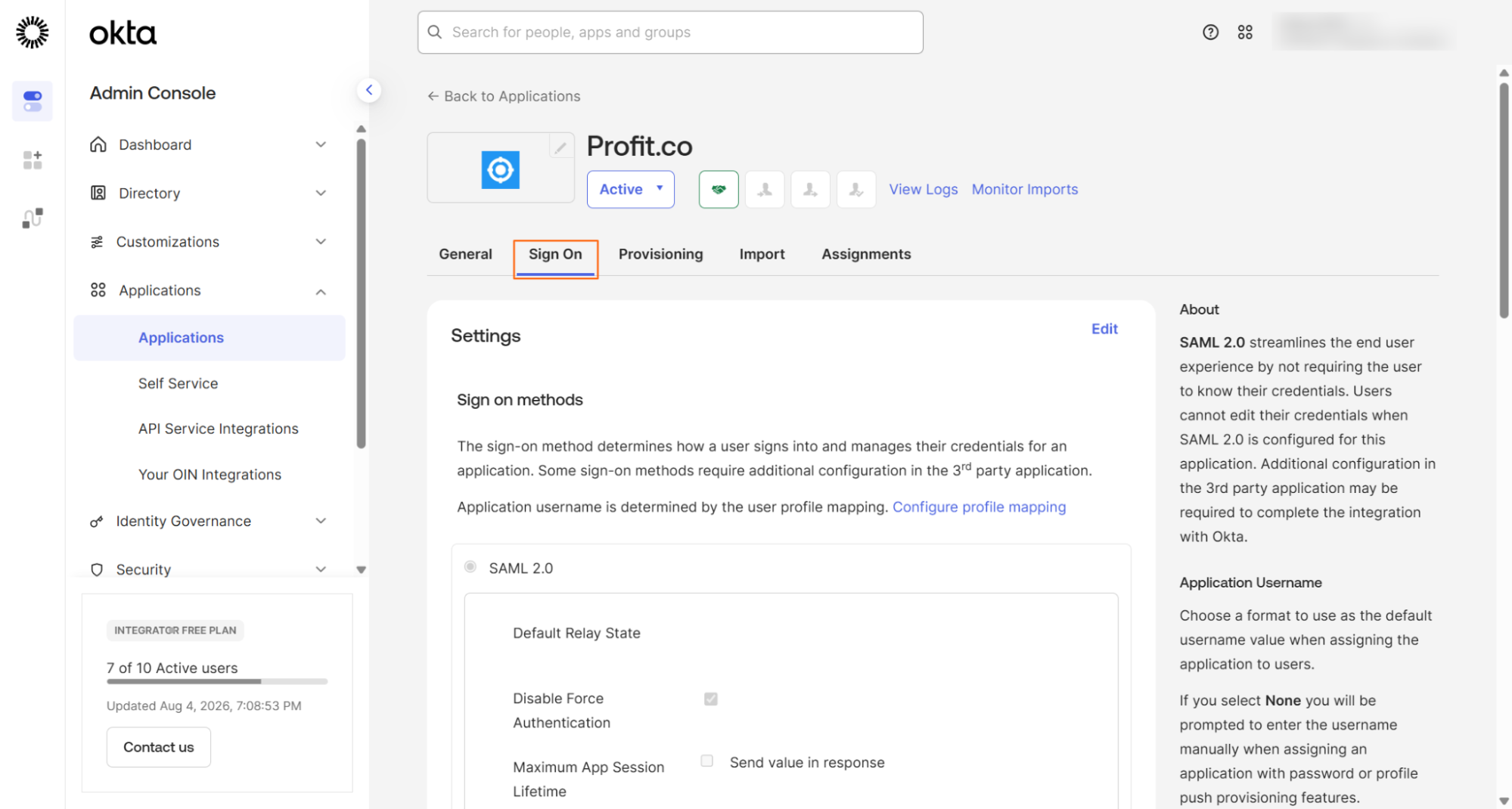Expand the Customizations menu chevron
Screen dimensions: 1512x809
tap(321, 242)
